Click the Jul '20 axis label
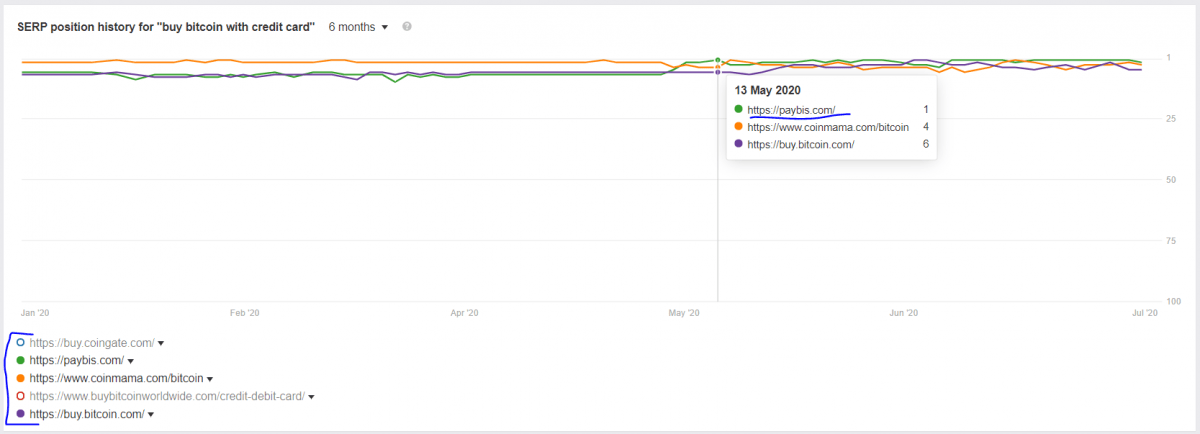 point(1145,313)
